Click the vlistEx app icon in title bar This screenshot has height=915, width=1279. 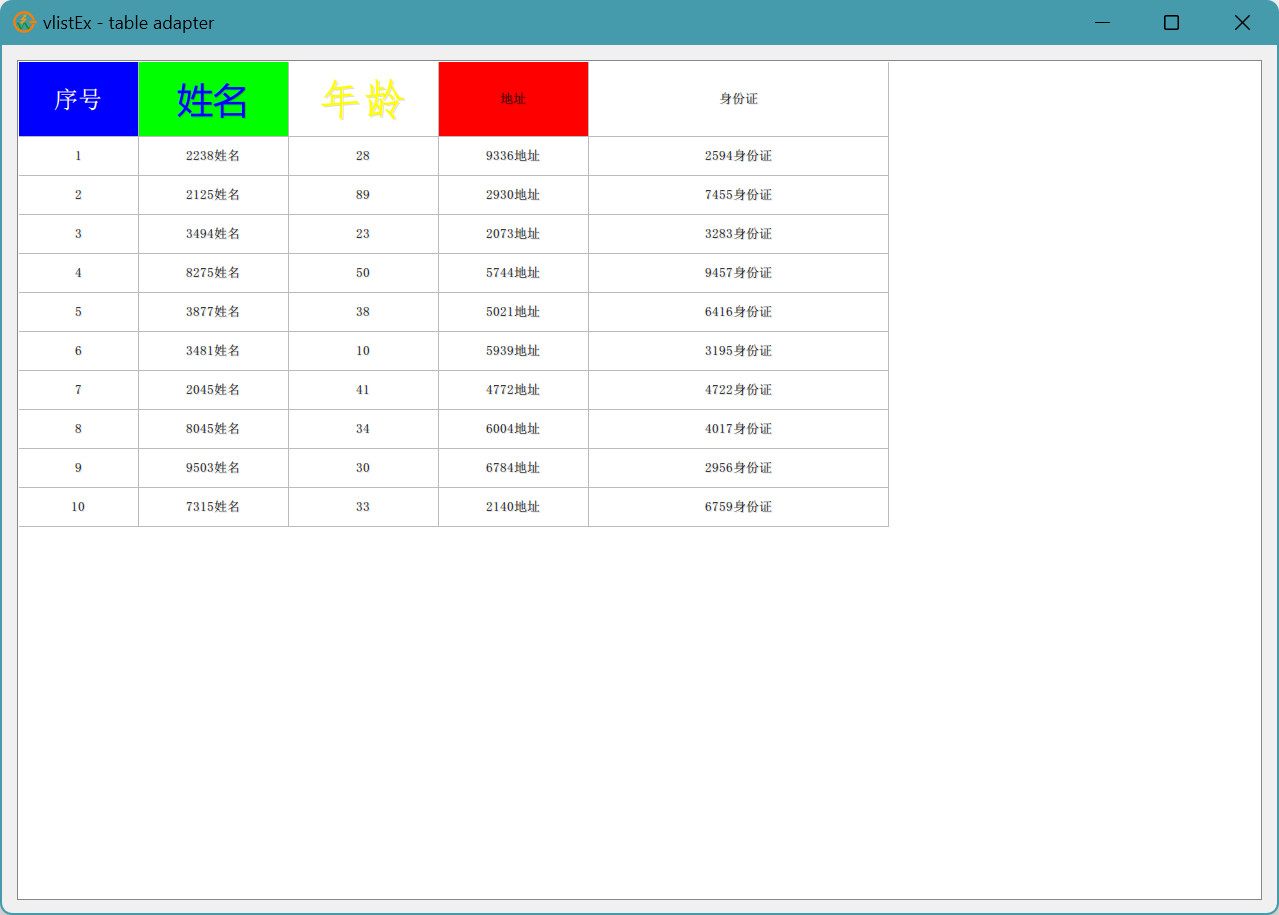point(24,22)
